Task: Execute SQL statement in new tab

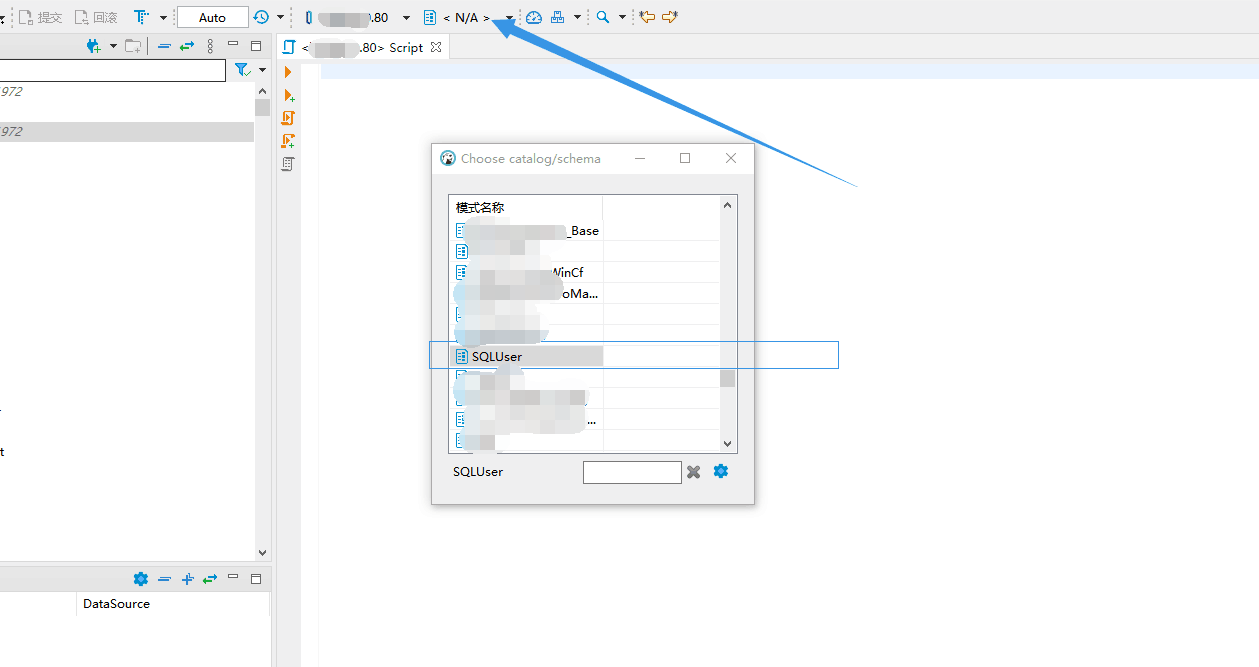Action: 289,94
